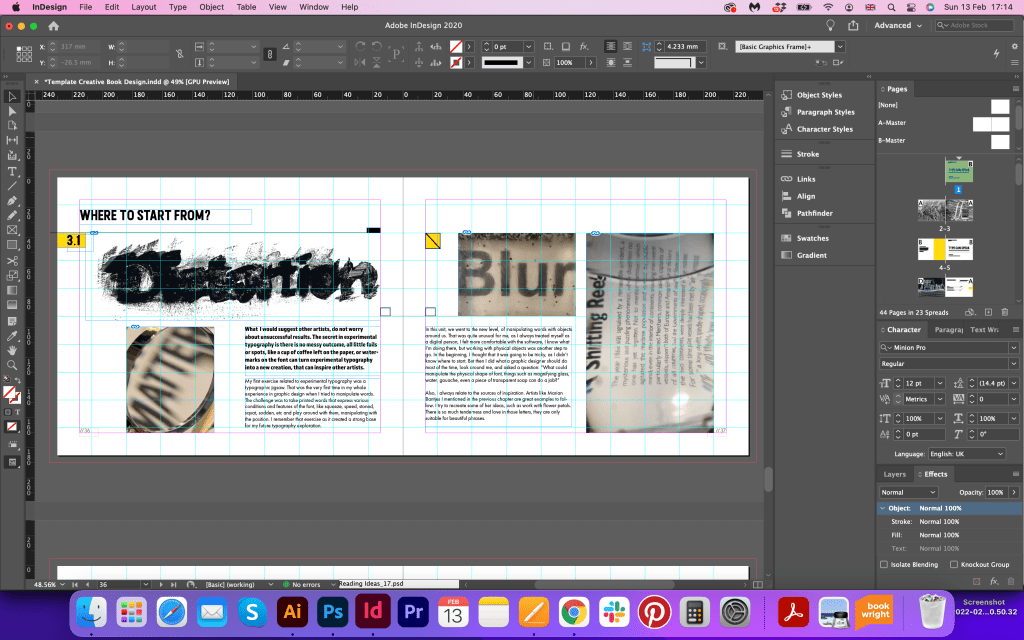The width and height of the screenshot is (1024, 640).
Task: Select the Zoom magnifier tool
Action: pos(12,364)
